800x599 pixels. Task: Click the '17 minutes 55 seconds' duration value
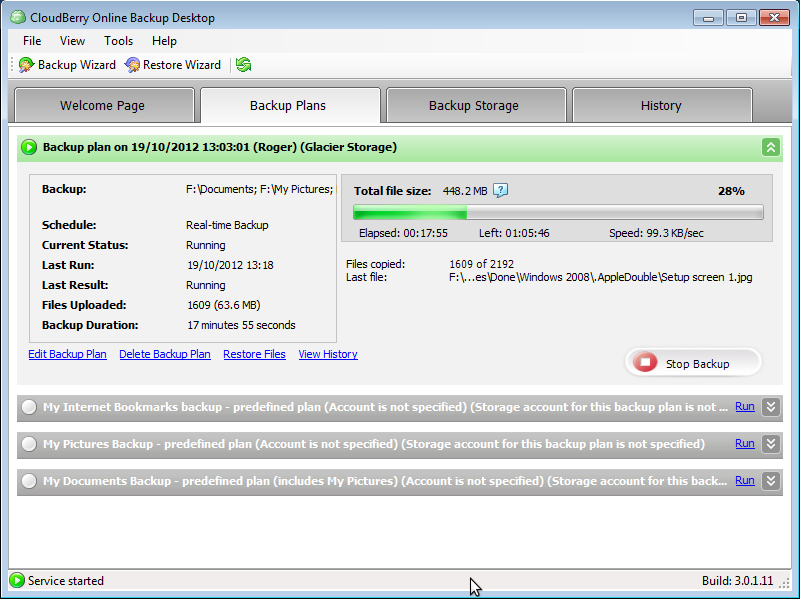tap(241, 325)
